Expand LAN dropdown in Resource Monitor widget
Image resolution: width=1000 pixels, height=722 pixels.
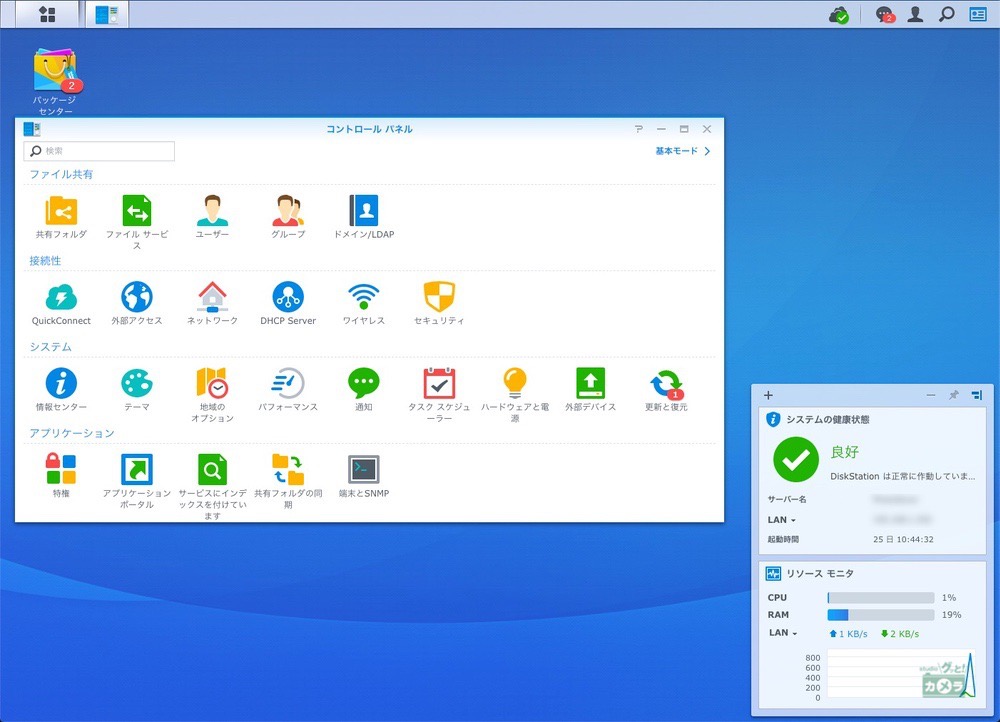[x=783, y=633]
